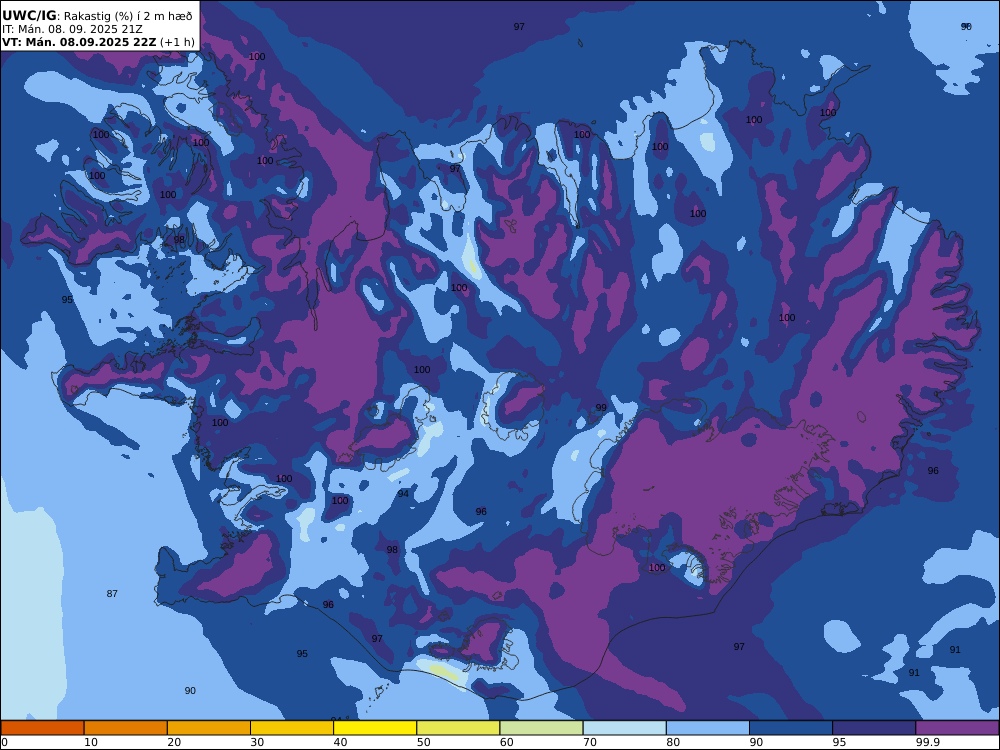1000x750 pixels.
Task: Click the '87' humidity value on the map
Action: [x=112, y=594]
